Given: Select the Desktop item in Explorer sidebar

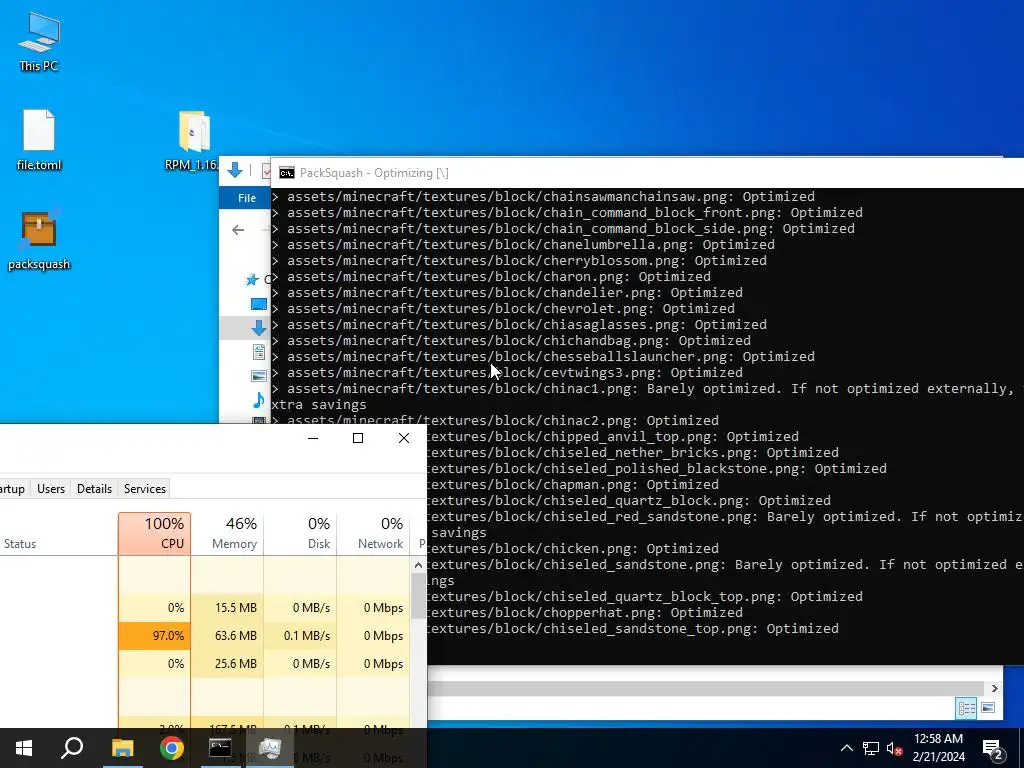Looking at the screenshot, I should [259, 304].
